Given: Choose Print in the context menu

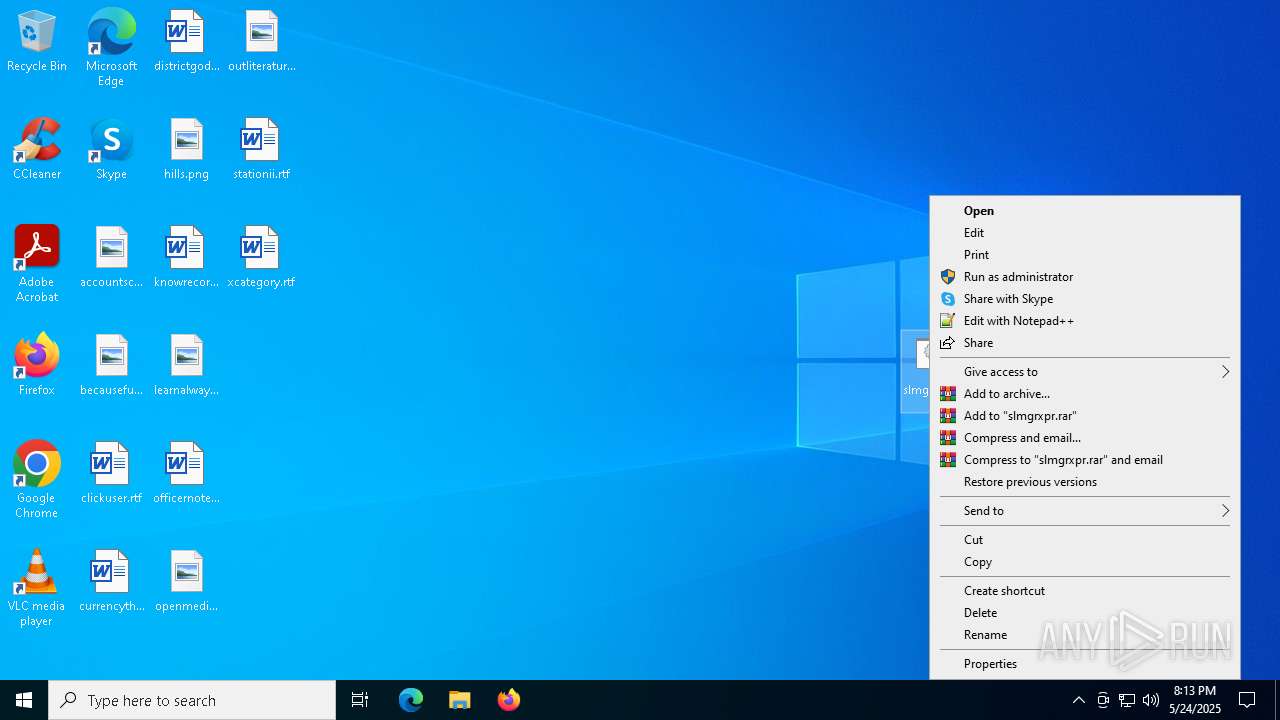Looking at the screenshot, I should pyautogui.click(x=1085, y=255).
